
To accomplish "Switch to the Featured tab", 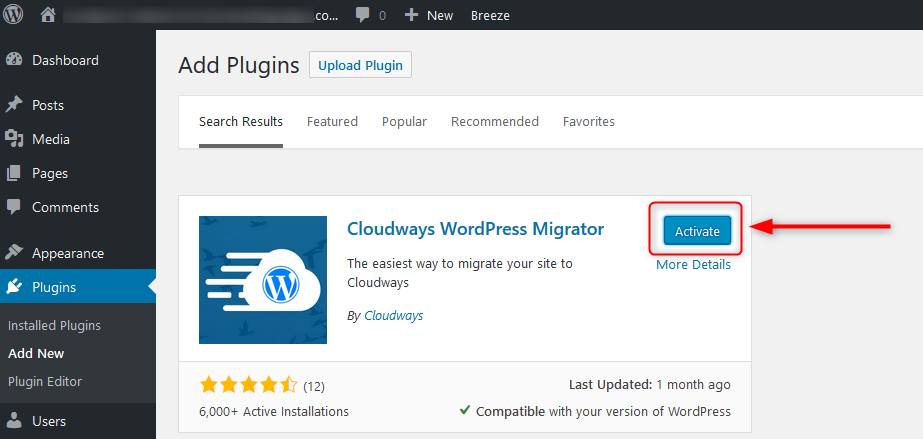I will click(x=332, y=122).
